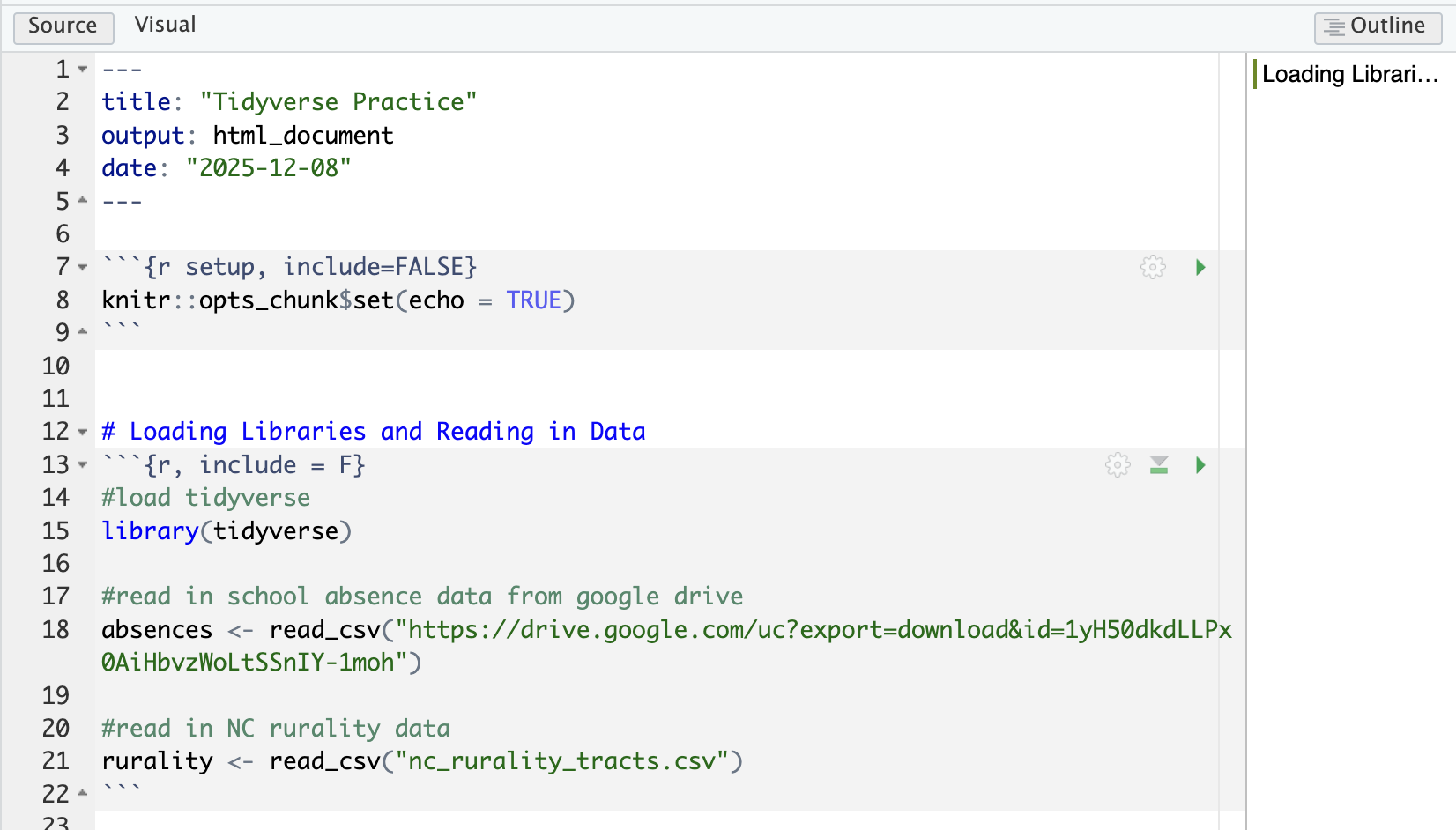1456x830 pixels.
Task: Run the library loading chunk
Action: click(1200, 465)
